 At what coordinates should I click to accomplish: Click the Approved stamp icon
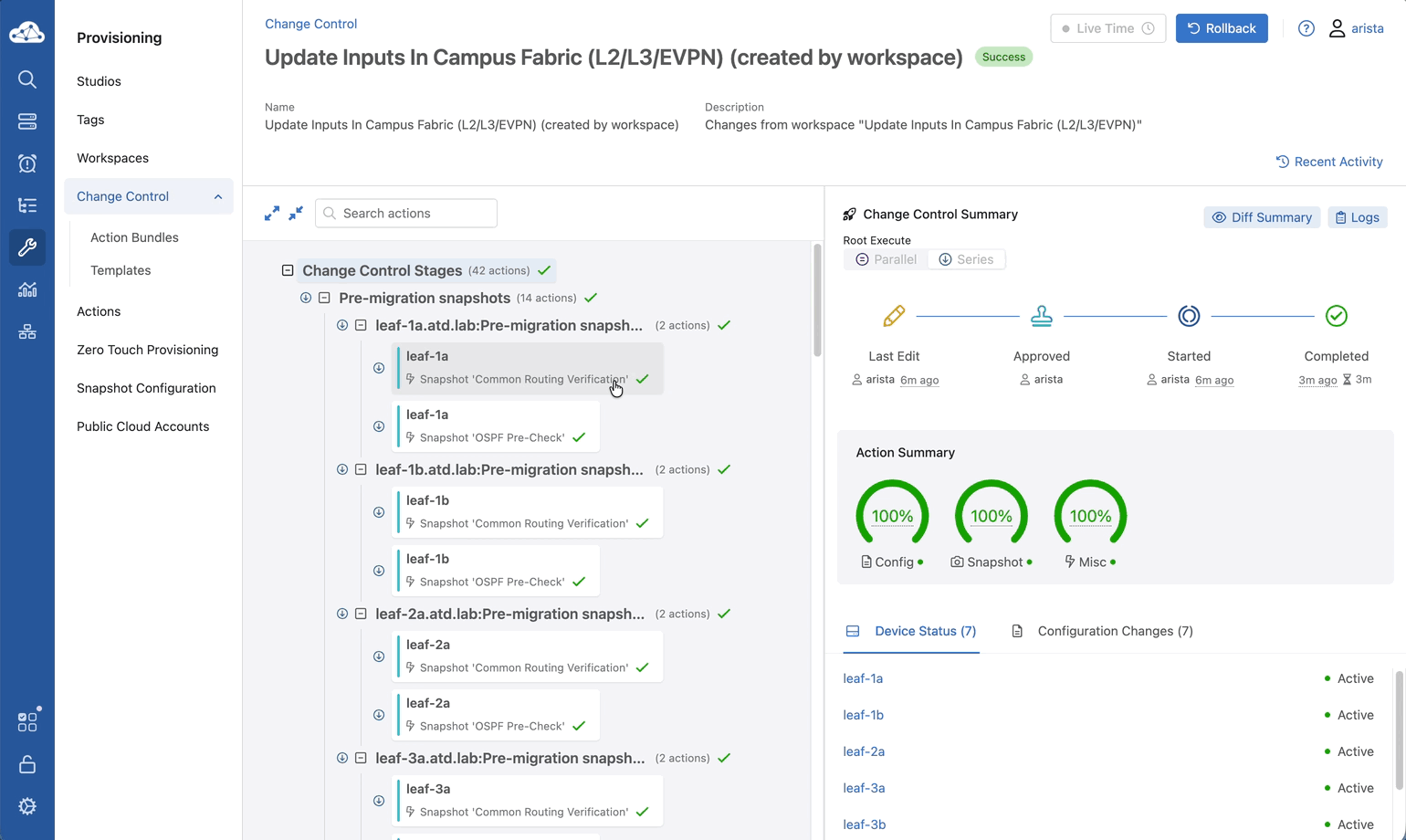[x=1042, y=316]
